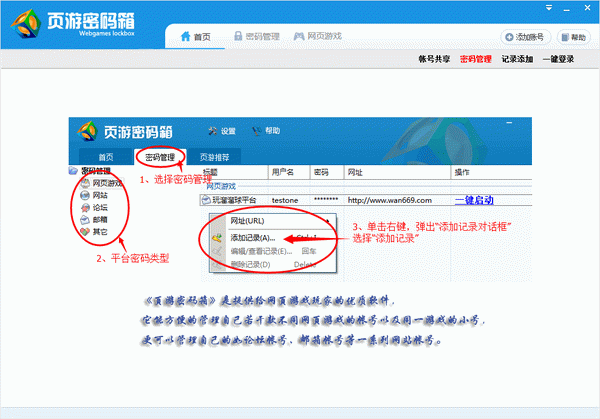Switch to the 密码管理 tab
Screen dimensions: 600x419
256,37
